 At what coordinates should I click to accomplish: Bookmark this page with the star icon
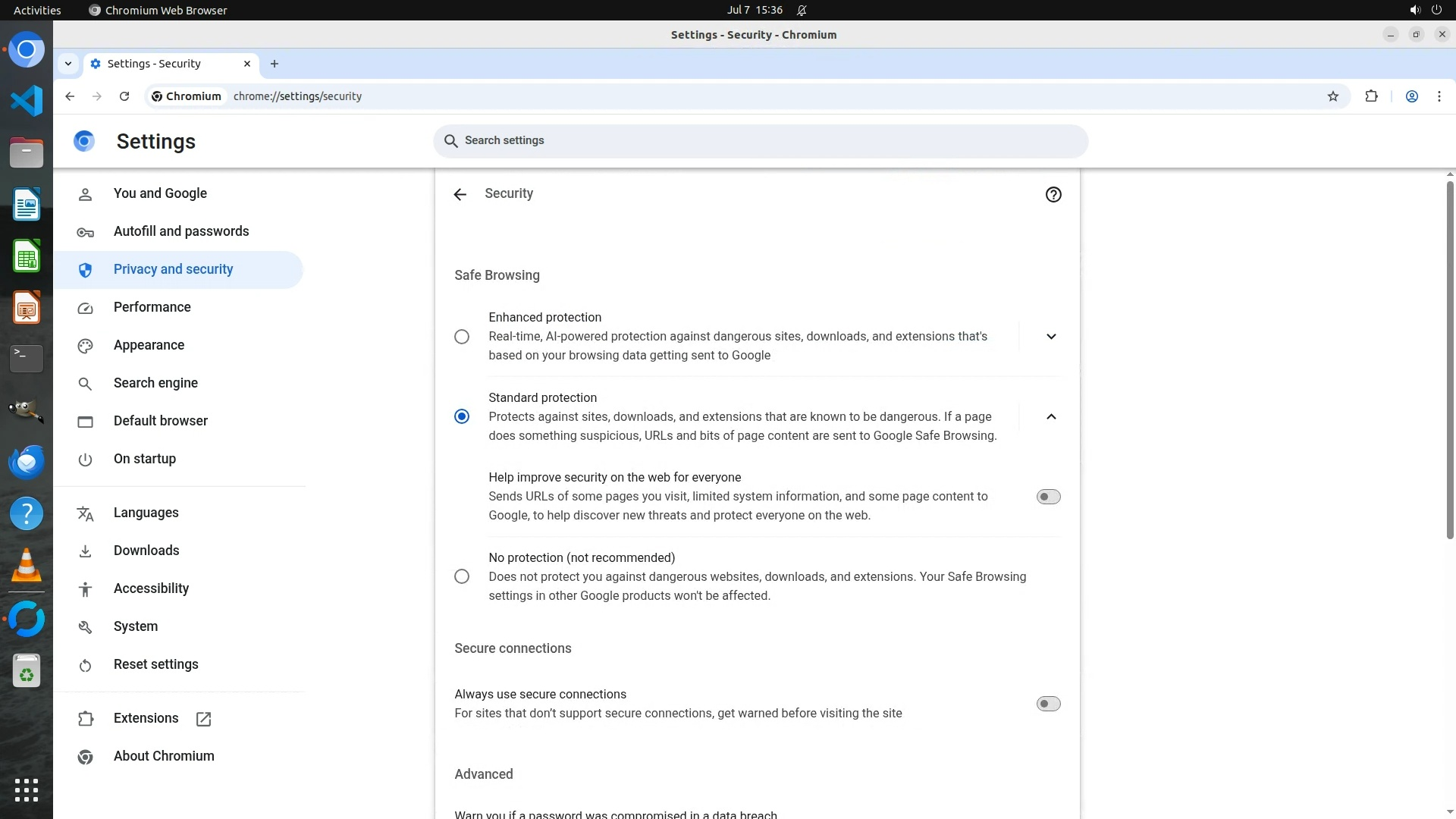1332,96
